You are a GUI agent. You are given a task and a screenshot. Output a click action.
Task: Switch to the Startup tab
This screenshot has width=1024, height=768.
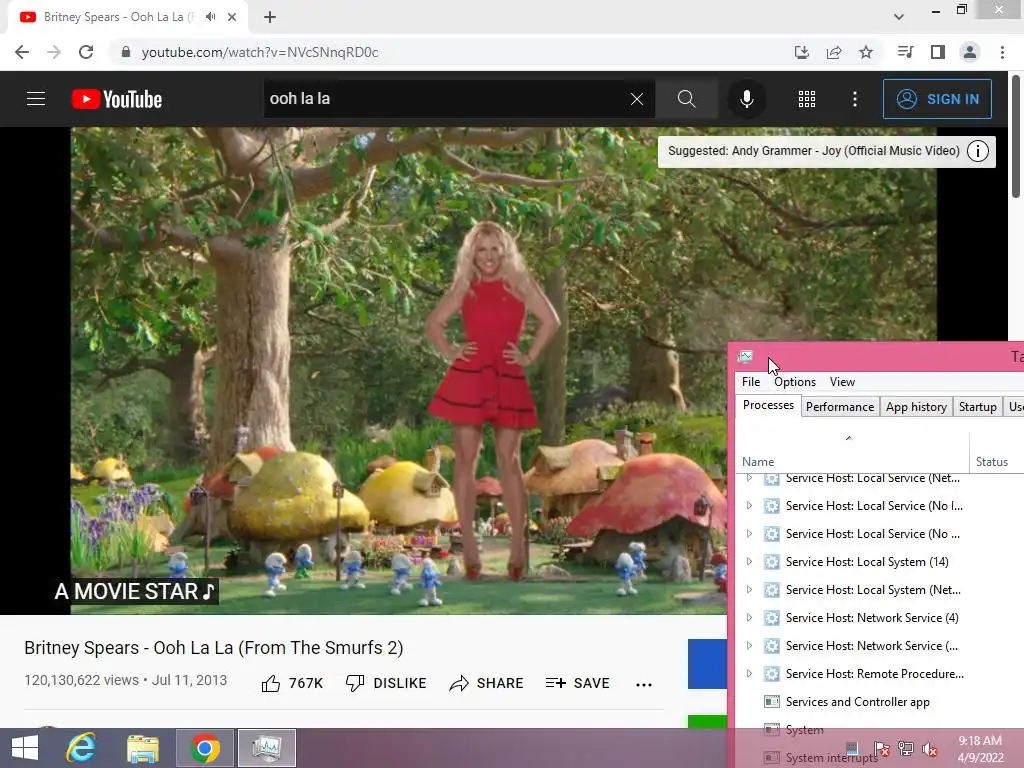click(x=978, y=407)
